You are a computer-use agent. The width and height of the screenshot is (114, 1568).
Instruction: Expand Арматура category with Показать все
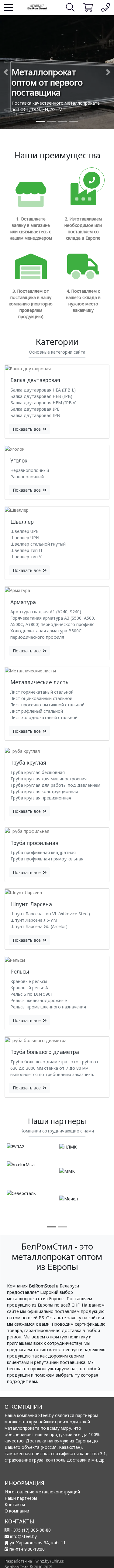click(x=29, y=651)
